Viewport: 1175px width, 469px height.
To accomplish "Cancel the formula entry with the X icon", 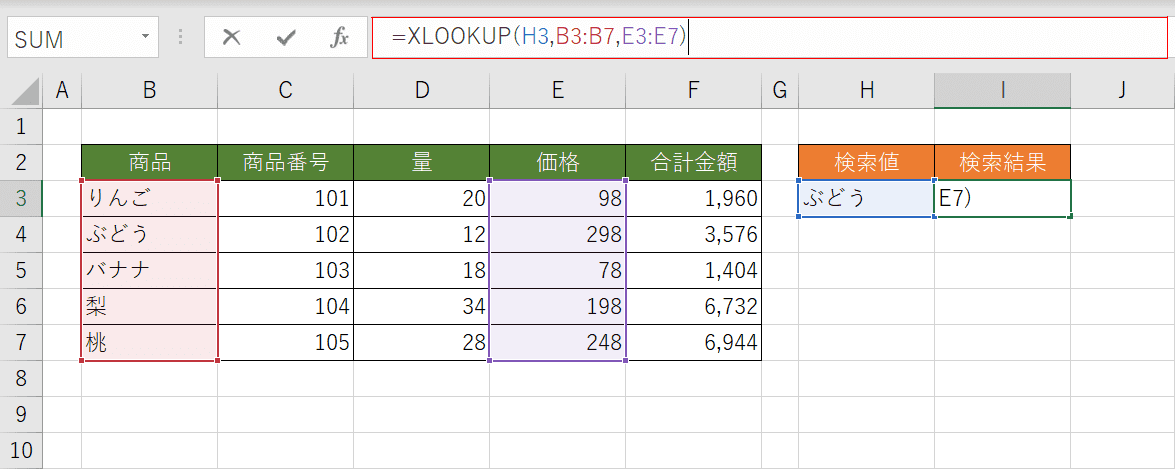I will (232, 38).
